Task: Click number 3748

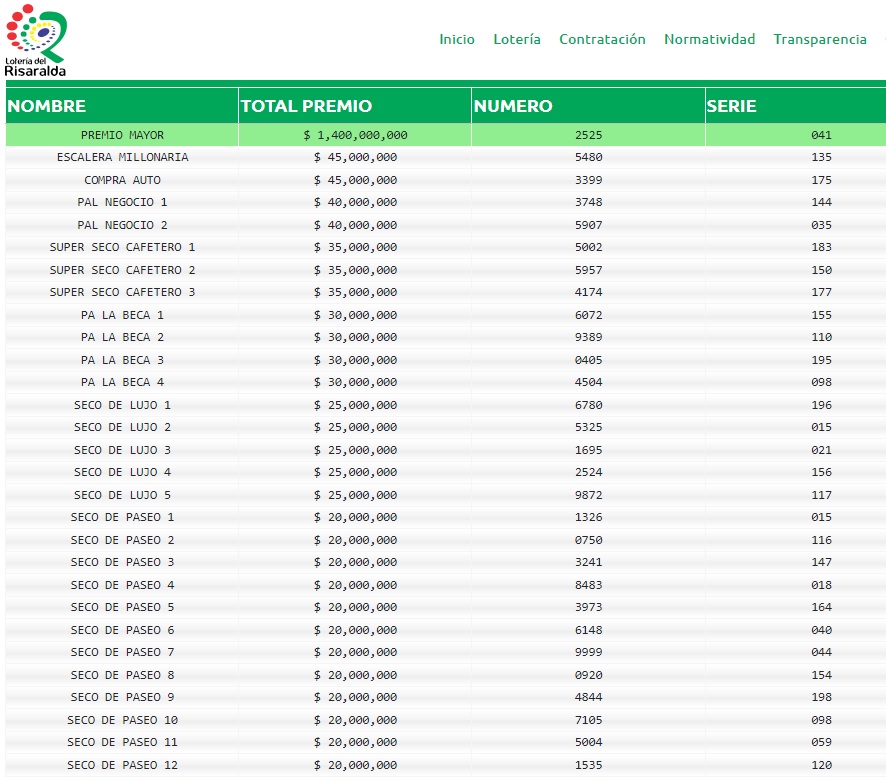Action: [588, 202]
